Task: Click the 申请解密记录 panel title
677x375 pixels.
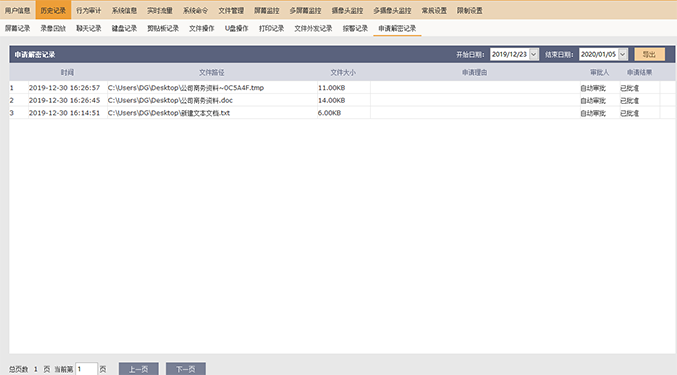Action: tap(35, 55)
